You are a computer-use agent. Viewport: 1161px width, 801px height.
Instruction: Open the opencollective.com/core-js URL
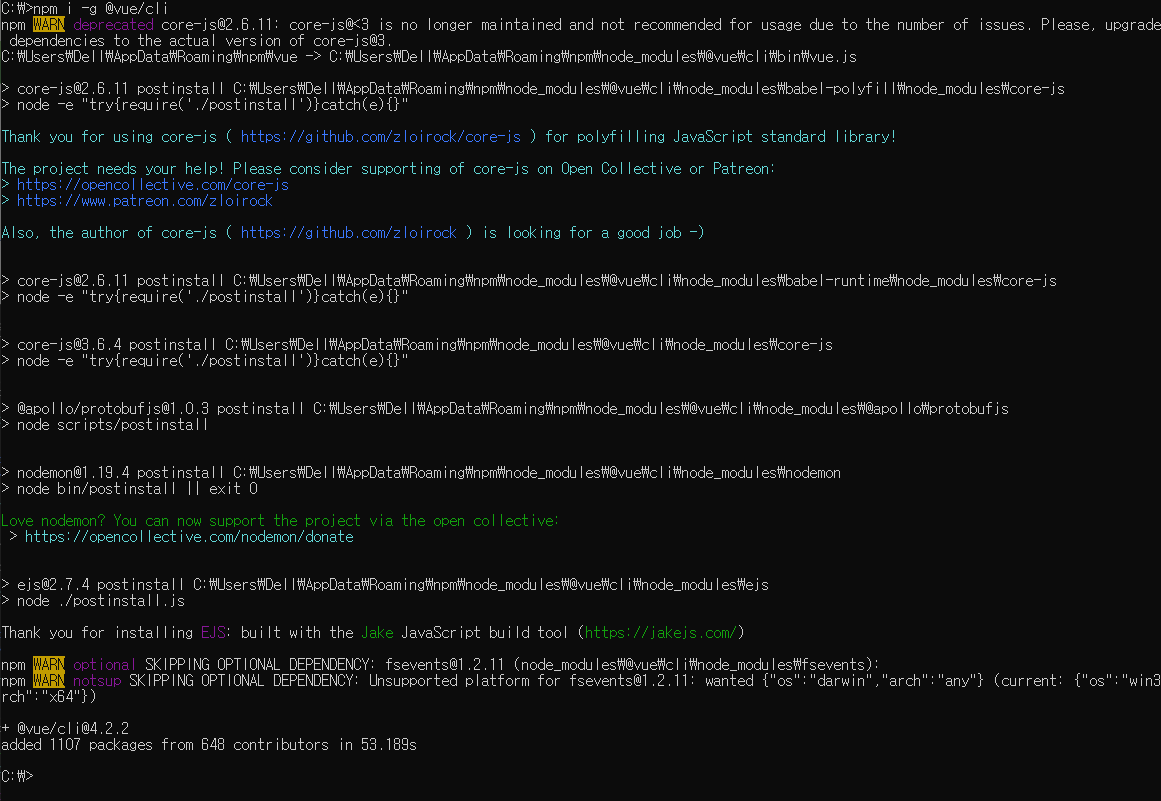click(153, 184)
